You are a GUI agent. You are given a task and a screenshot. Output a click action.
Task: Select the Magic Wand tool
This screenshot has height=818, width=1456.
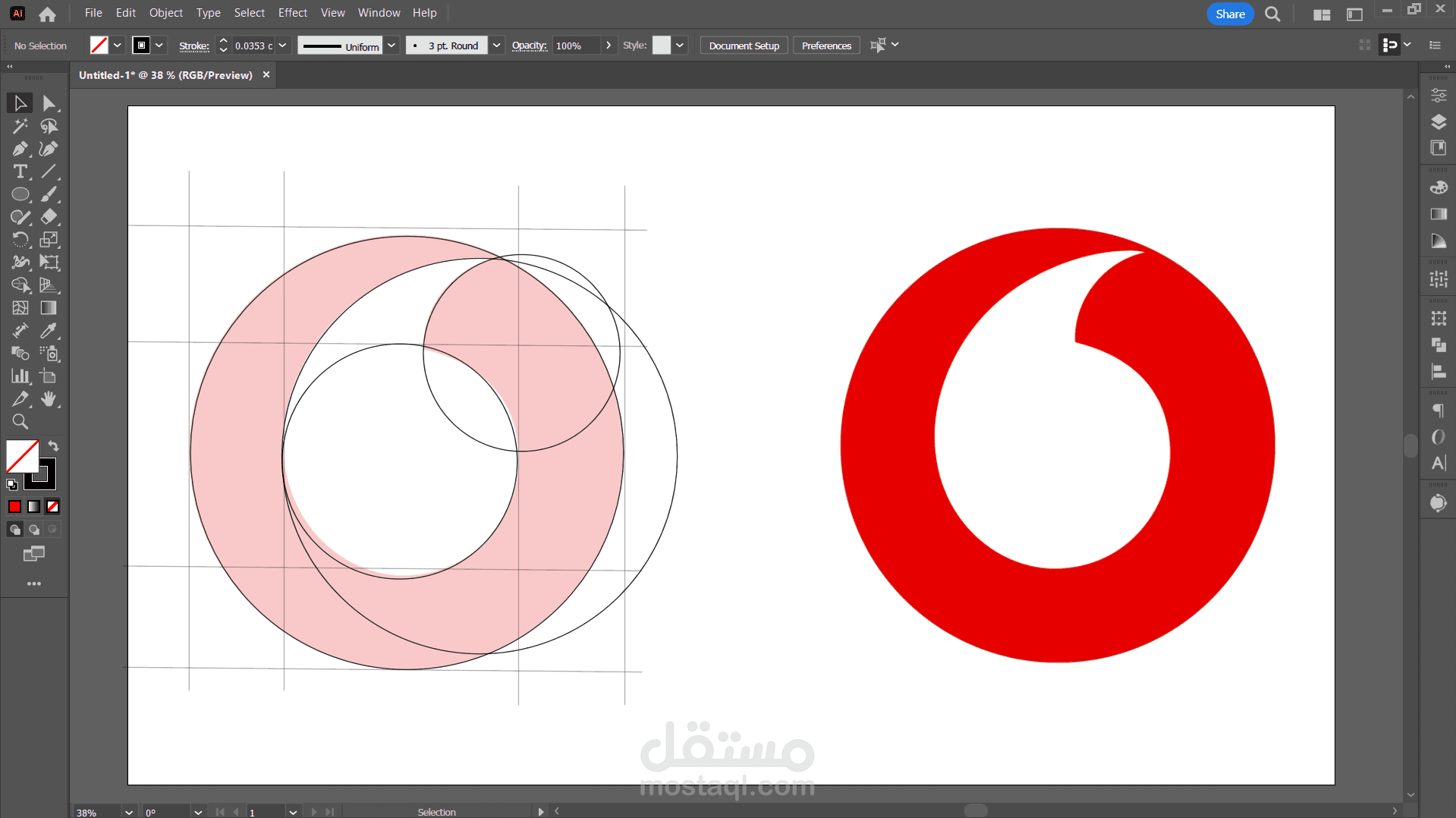(x=20, y=126)
